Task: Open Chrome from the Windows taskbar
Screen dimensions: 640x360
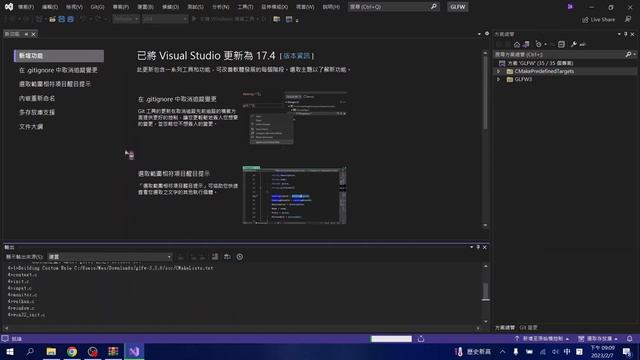Action: pyautogui.click(x=72, y=351)
